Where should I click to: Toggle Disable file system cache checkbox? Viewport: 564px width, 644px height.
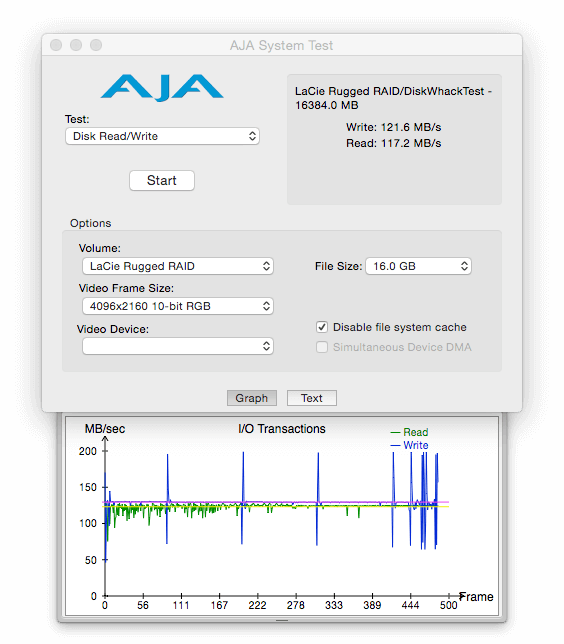(x=322, y=327)
